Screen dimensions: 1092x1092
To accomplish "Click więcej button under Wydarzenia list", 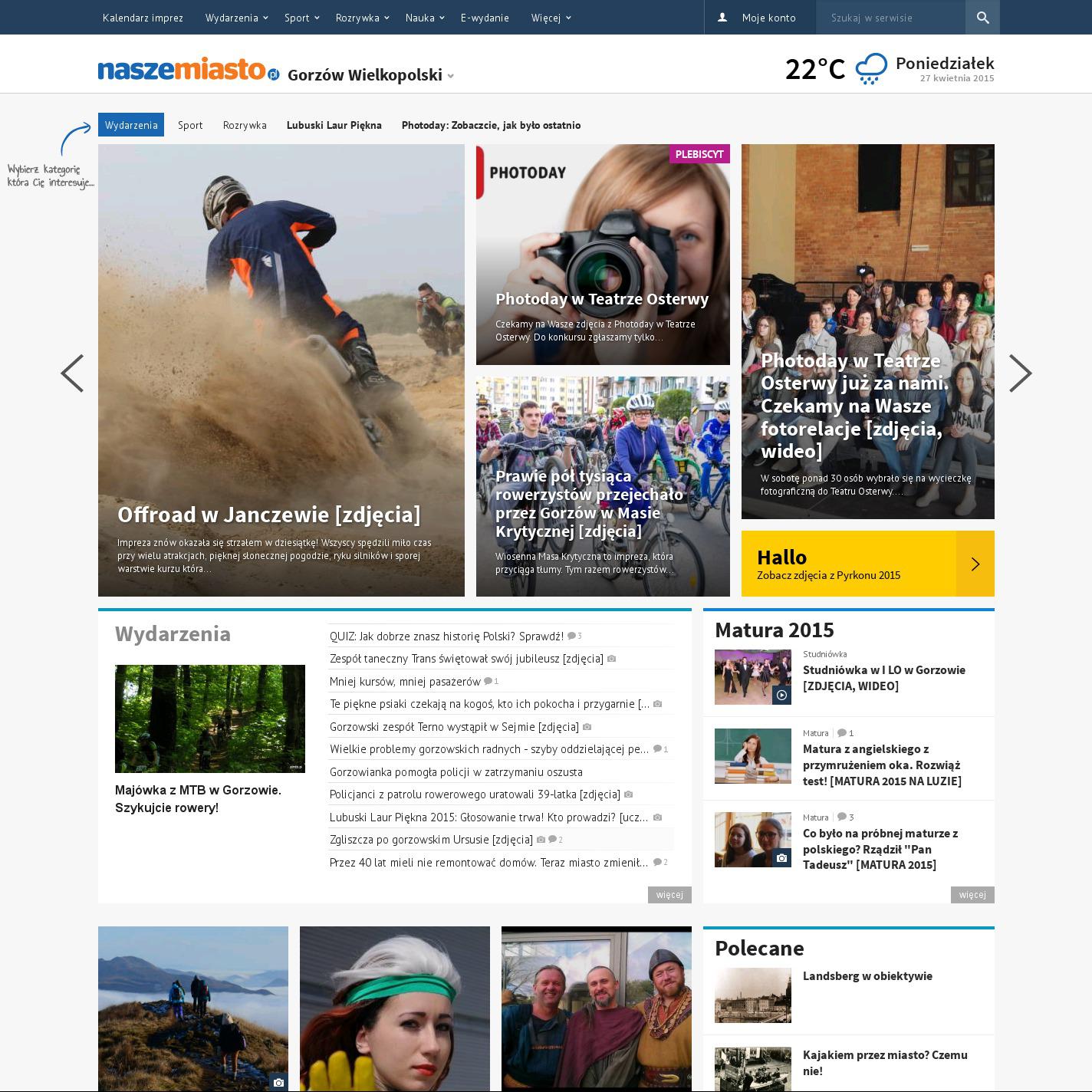I will (x=669, y=895).
